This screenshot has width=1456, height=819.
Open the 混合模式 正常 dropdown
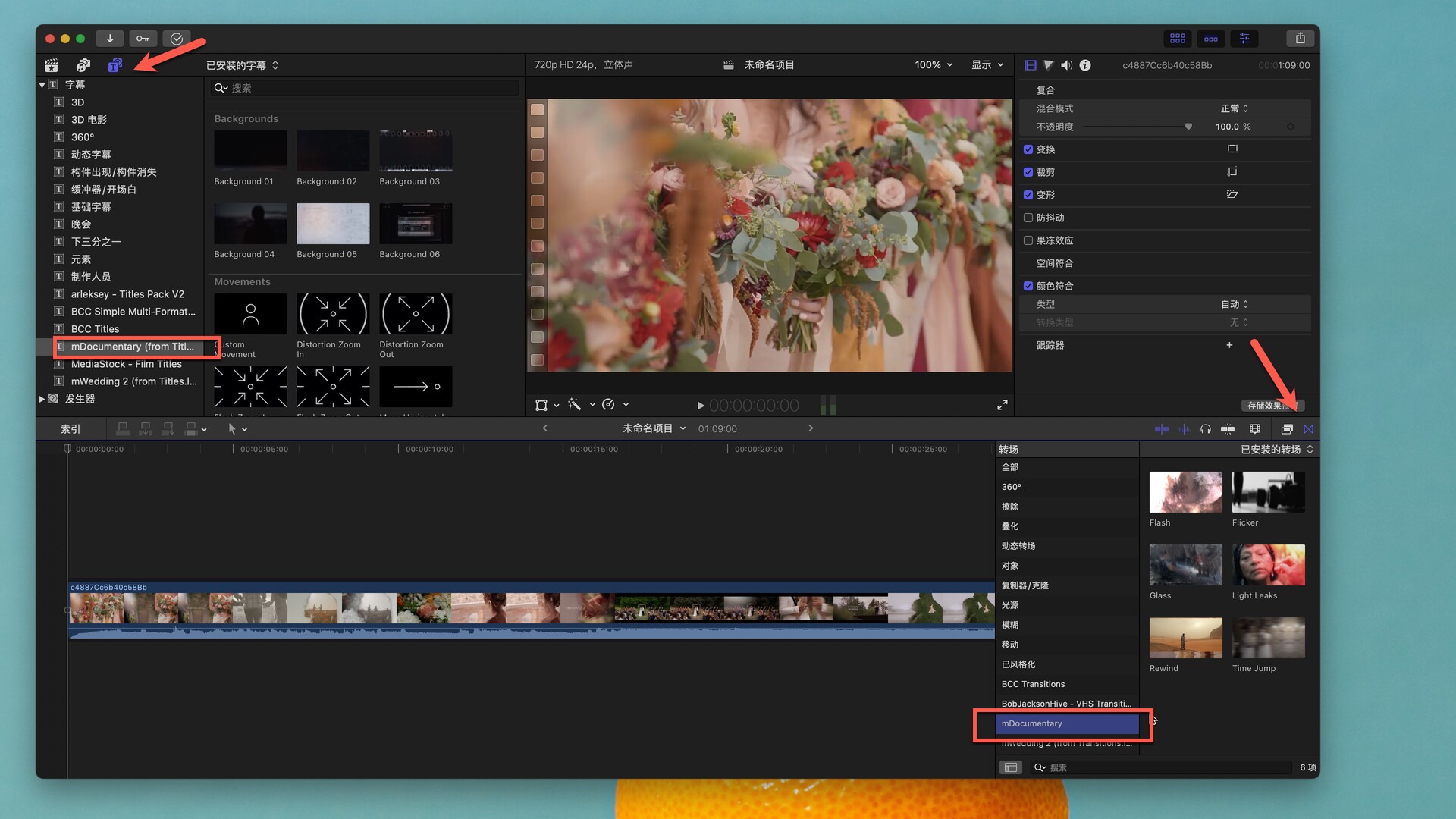point(1235,108)
